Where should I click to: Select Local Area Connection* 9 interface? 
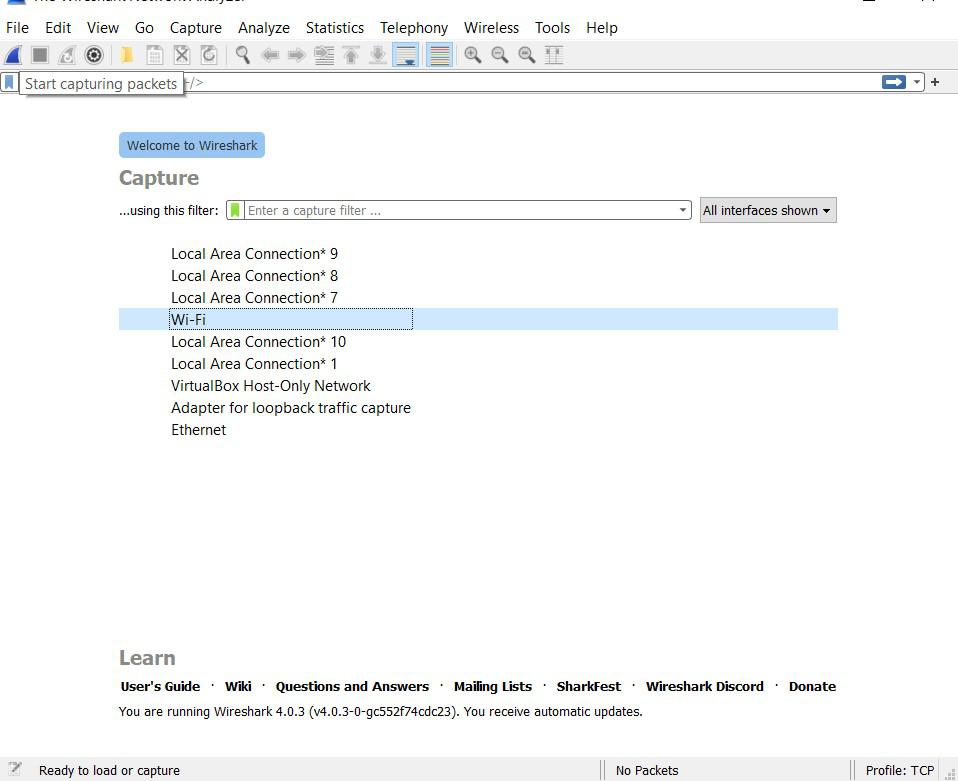point(478,254)
